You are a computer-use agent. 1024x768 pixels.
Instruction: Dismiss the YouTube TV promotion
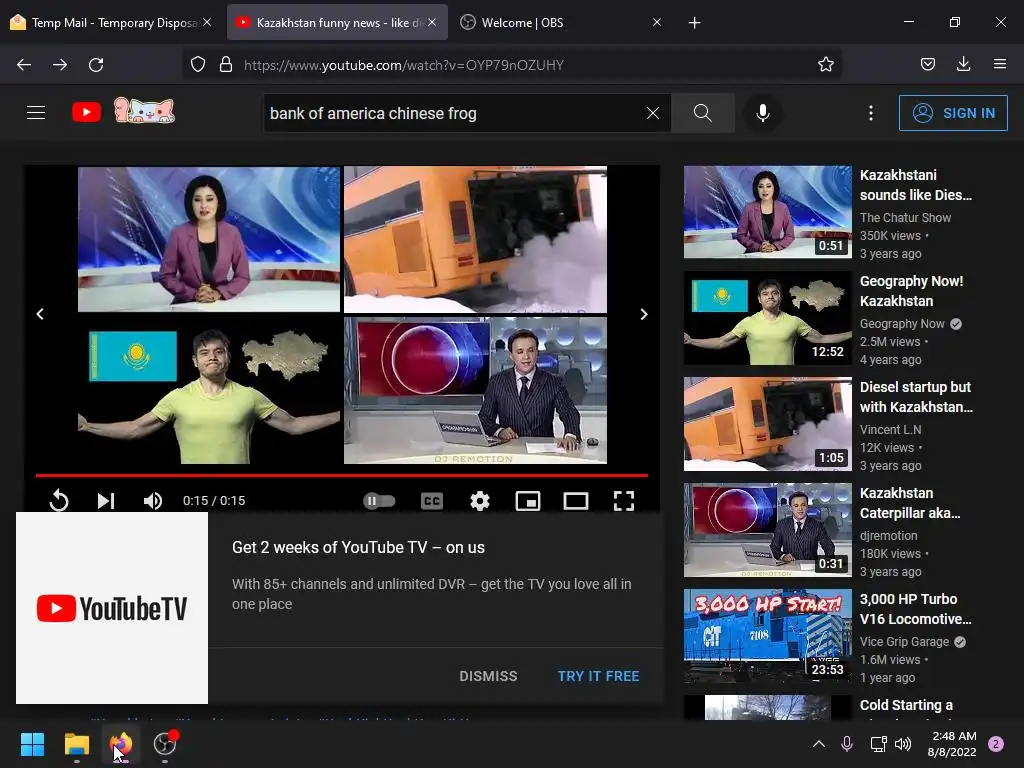point(488,676)
